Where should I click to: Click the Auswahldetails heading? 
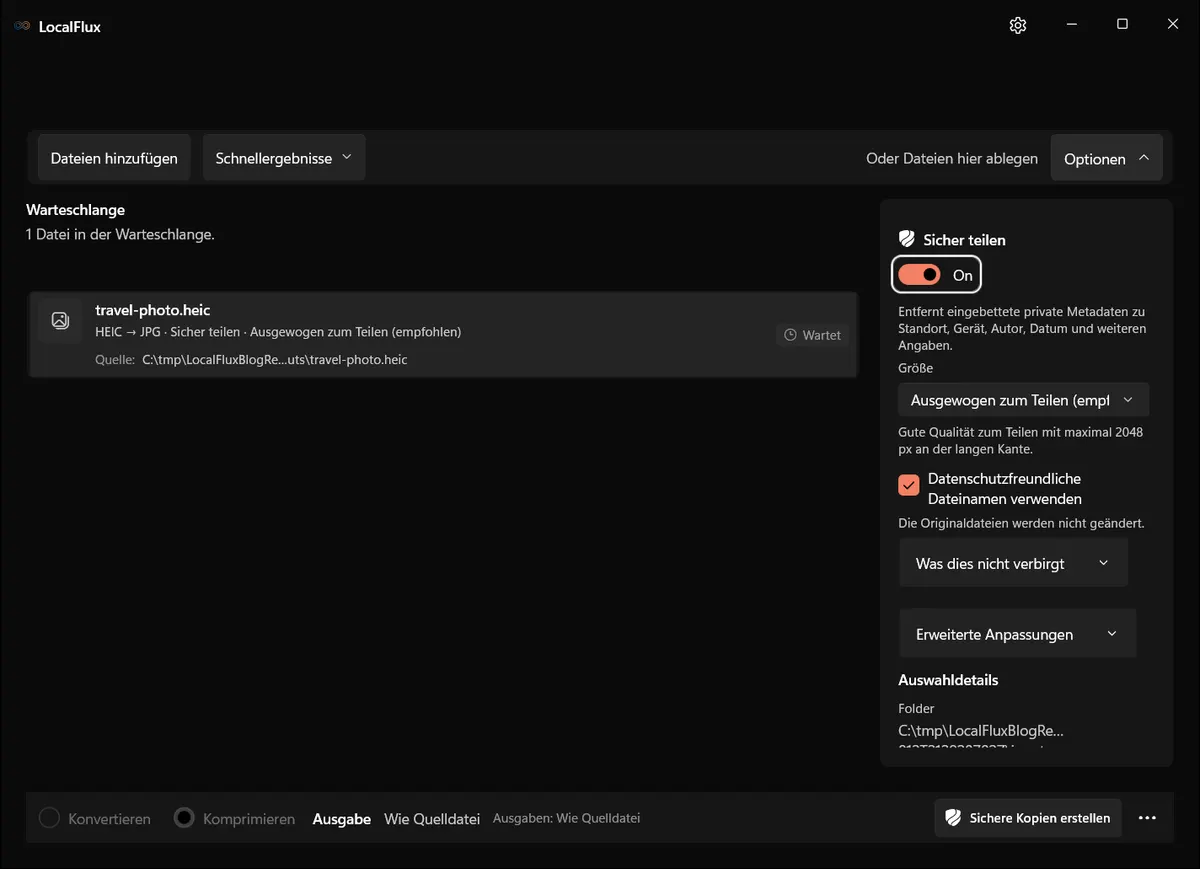tap(948, 680)
